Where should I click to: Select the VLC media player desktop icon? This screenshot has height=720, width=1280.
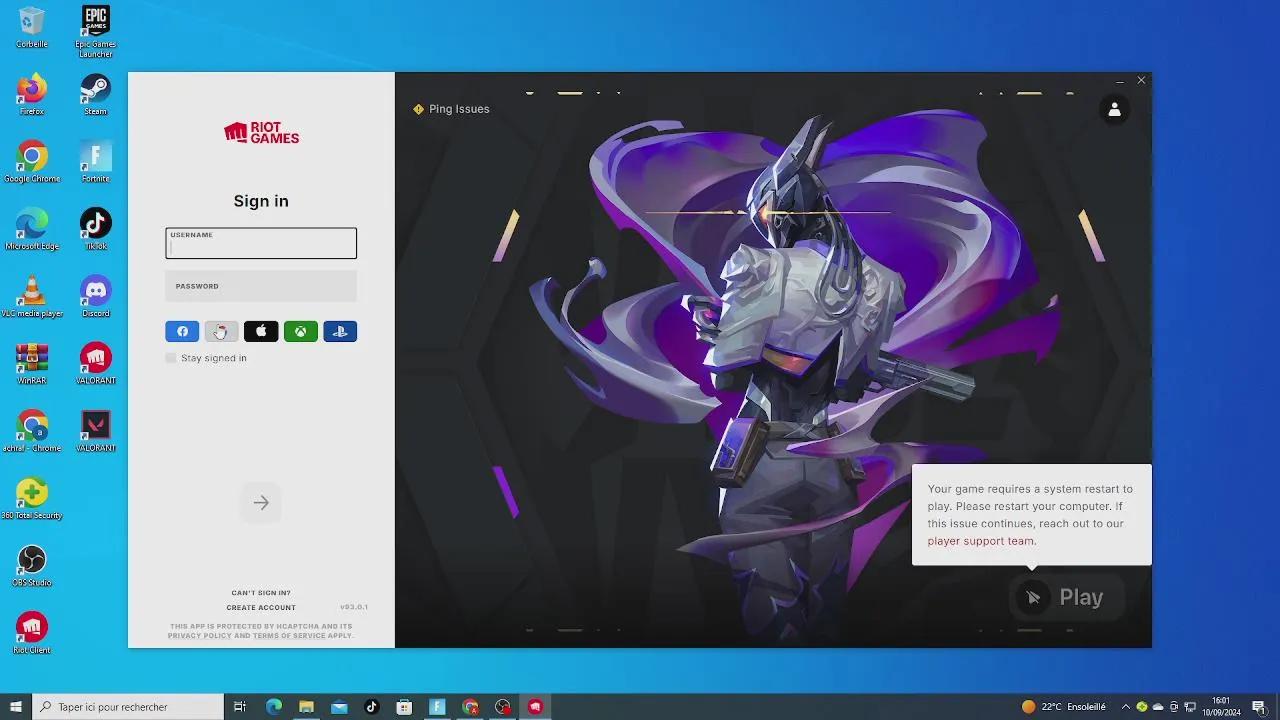[x=32, y=297]
